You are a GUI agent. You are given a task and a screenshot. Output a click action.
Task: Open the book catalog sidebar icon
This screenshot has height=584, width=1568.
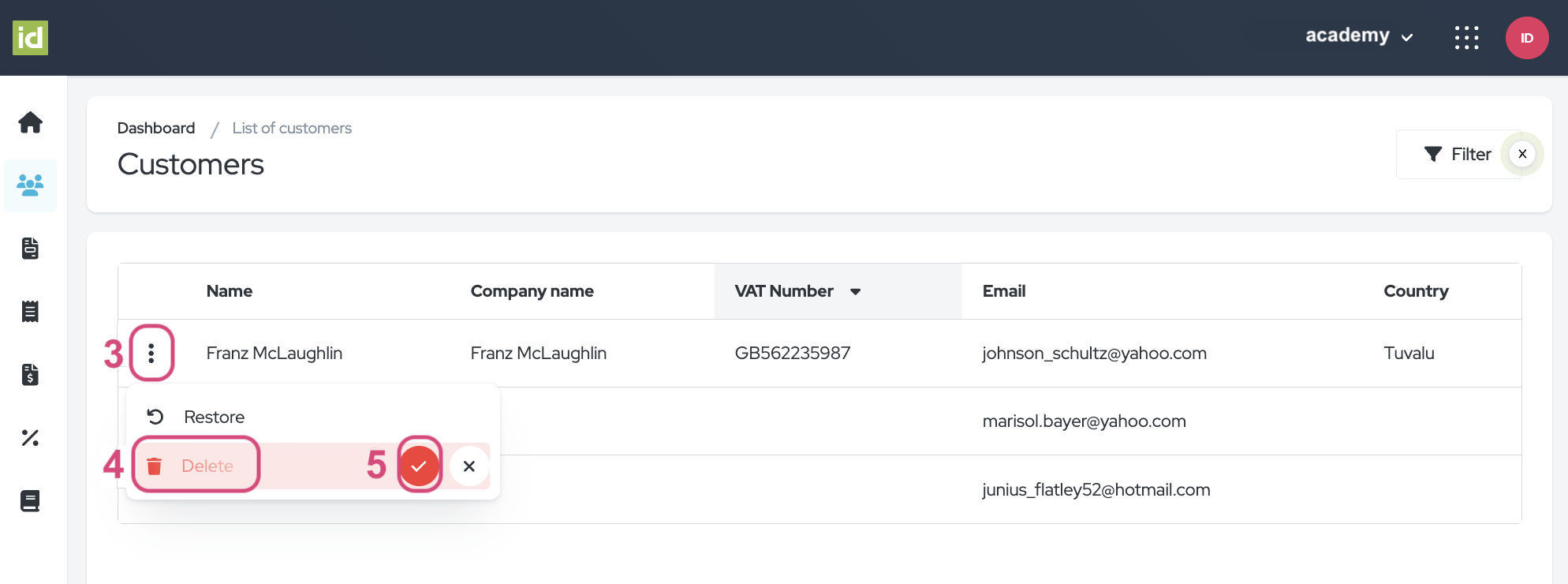(x=30, y=501)
